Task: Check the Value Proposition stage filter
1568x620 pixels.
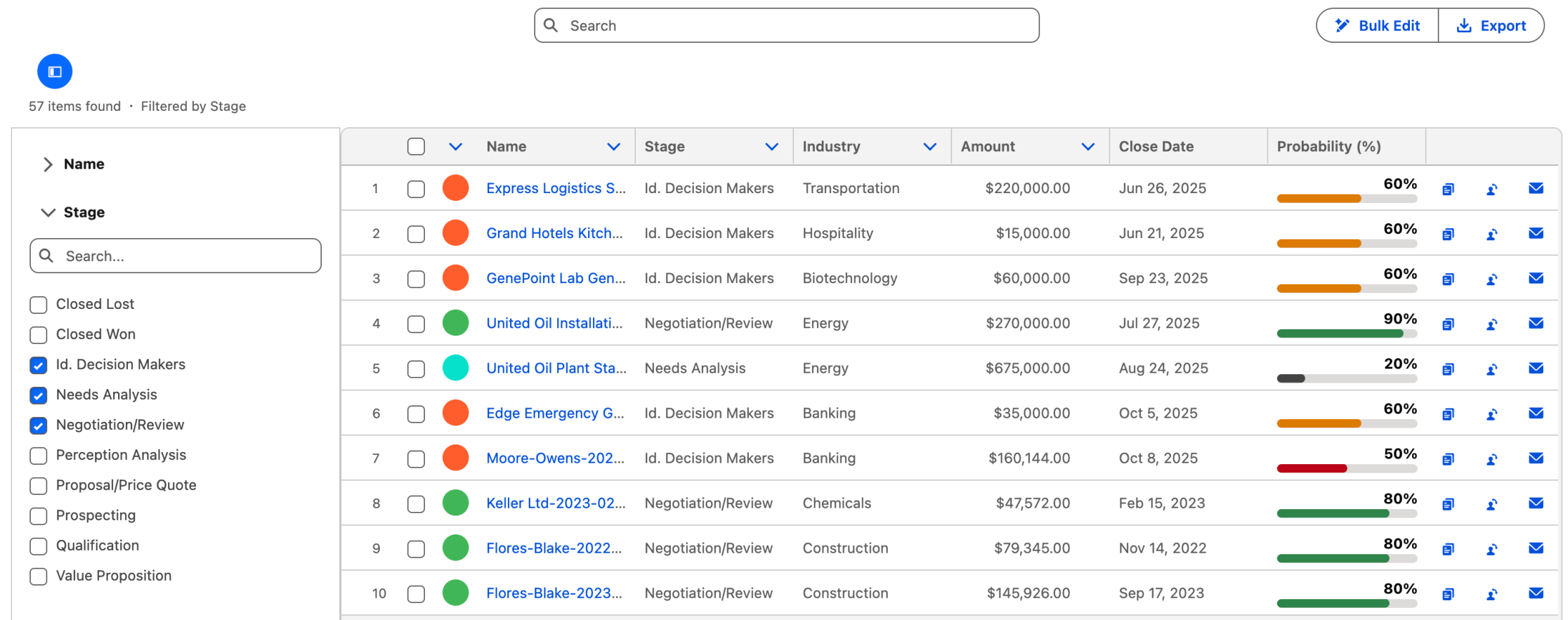Action: [39, 576]
